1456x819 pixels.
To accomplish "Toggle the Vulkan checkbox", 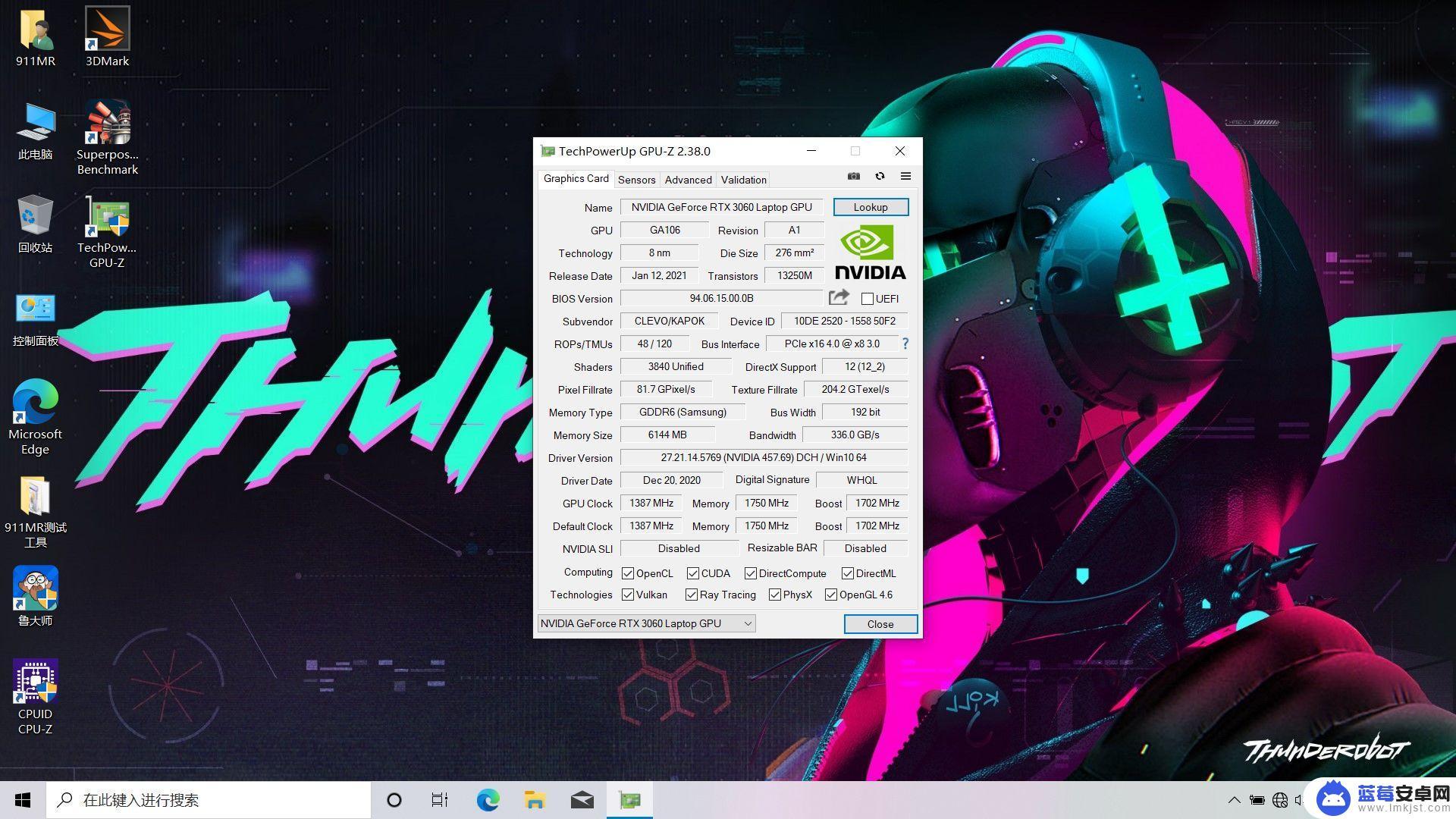I will [628, 595].
